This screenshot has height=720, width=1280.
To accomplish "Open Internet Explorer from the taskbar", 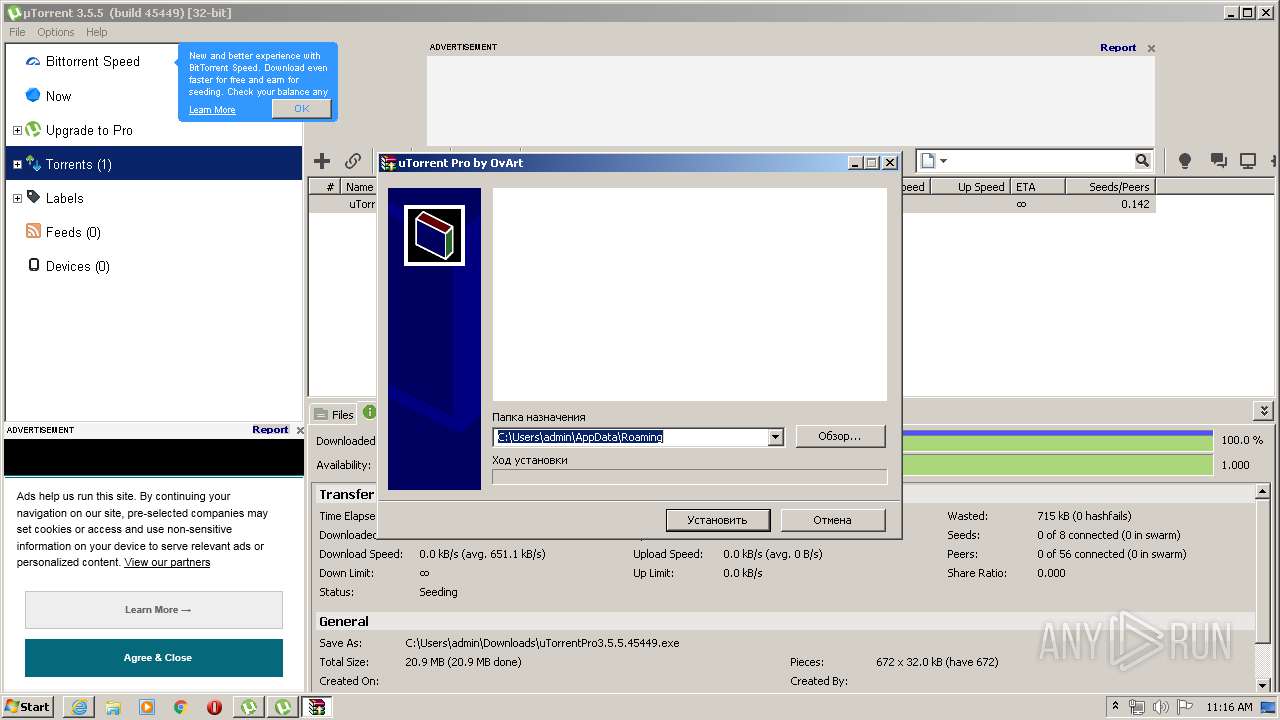I will tap(79, 707).
